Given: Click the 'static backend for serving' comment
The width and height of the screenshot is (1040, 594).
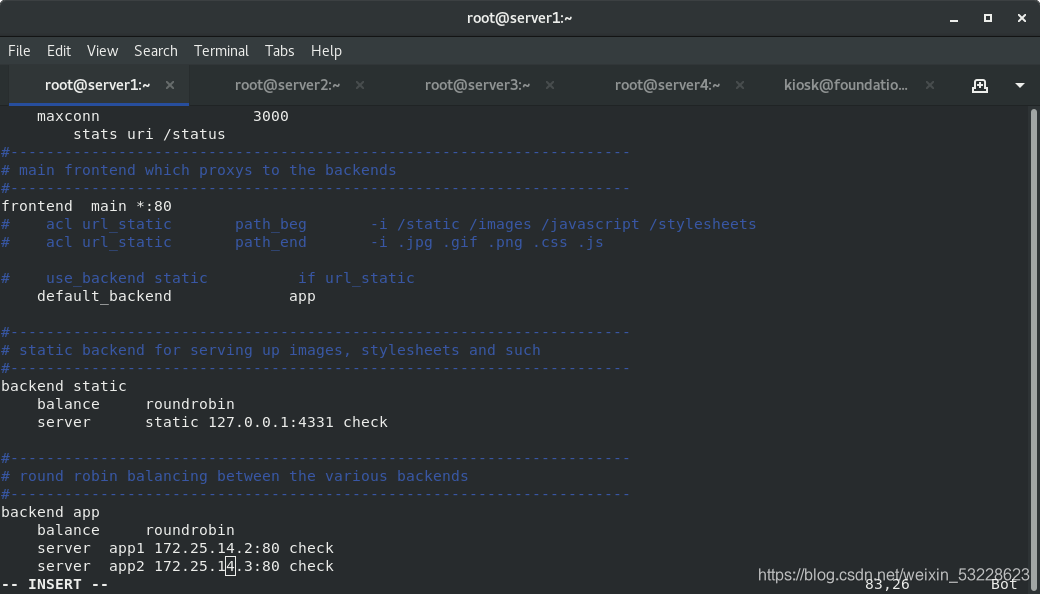Looking at the screenshot, I should 271,350.
